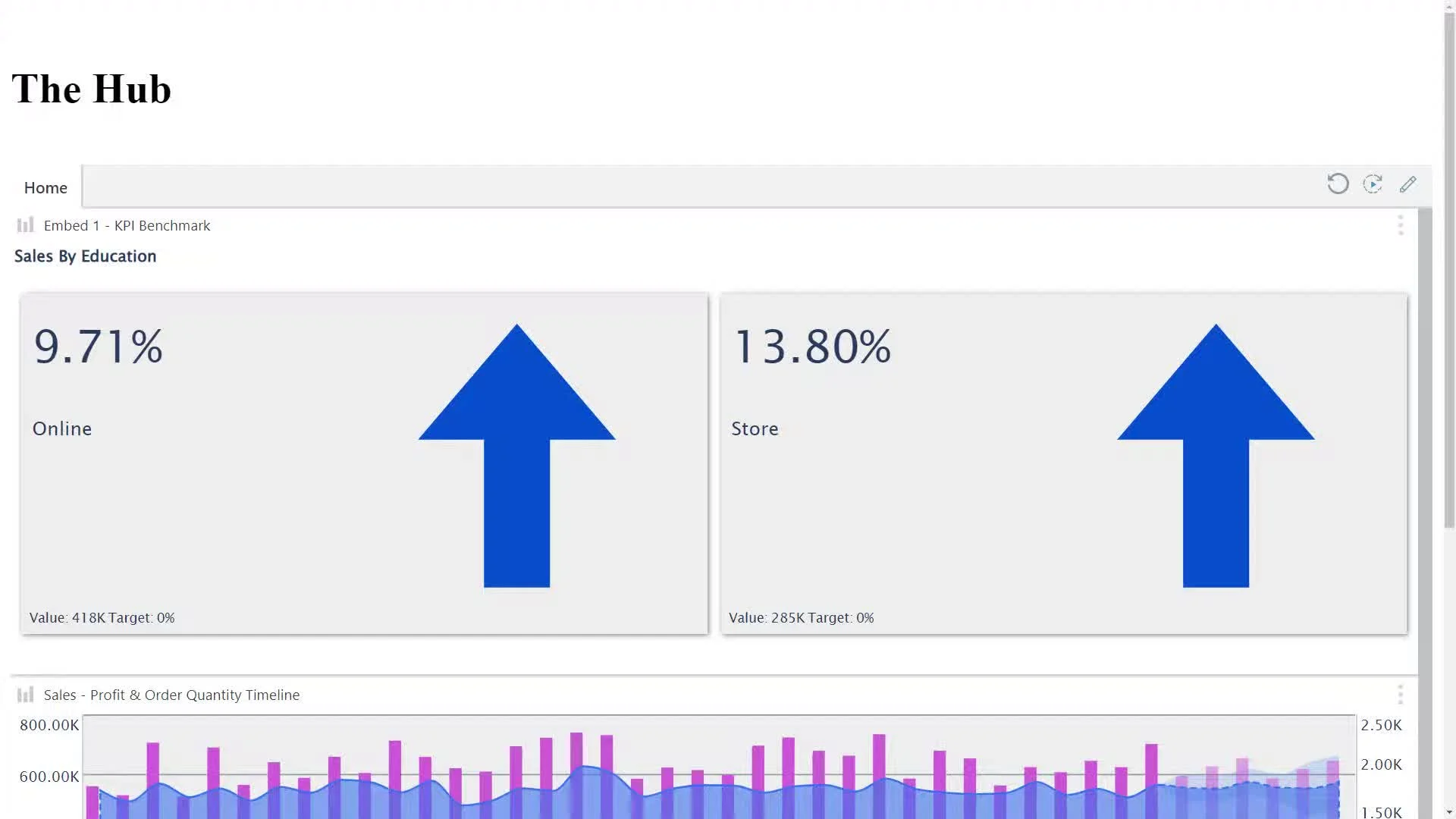Click the Sales By Education heading
The width and height of the screenshot is (1456, 819).
click(85, 256)
